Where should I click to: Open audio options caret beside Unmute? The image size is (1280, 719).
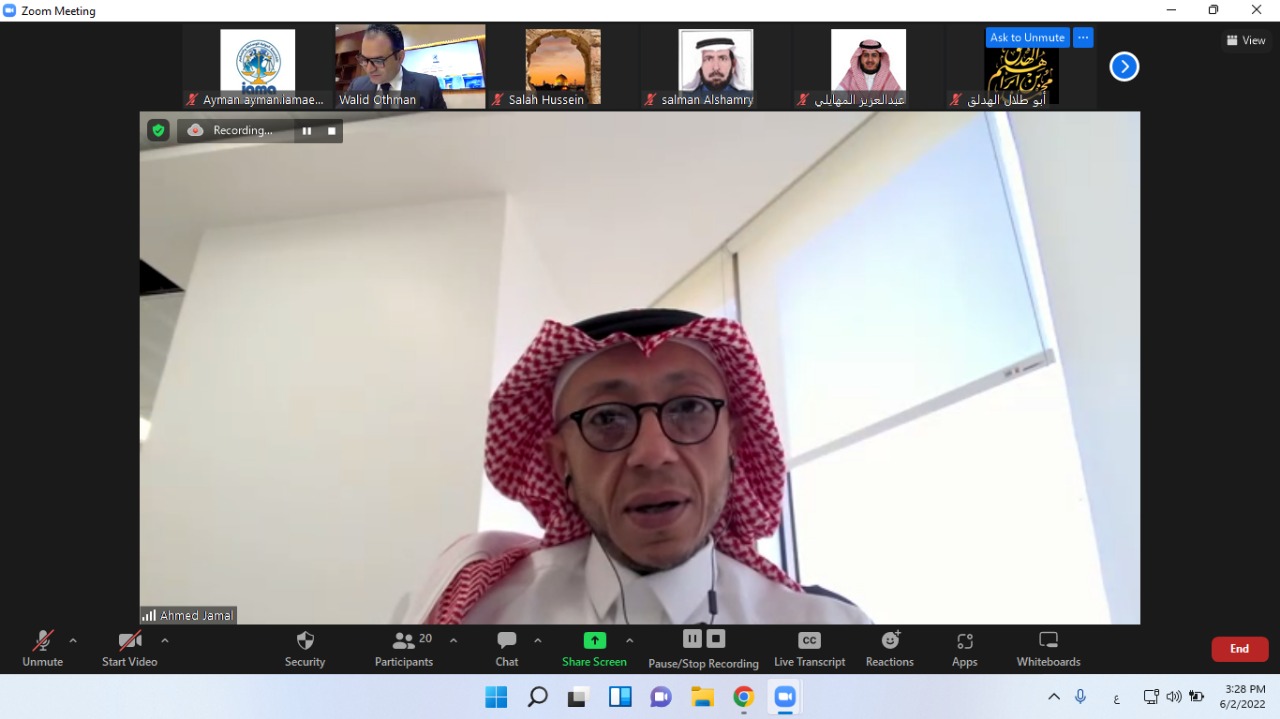click(73, 641)
